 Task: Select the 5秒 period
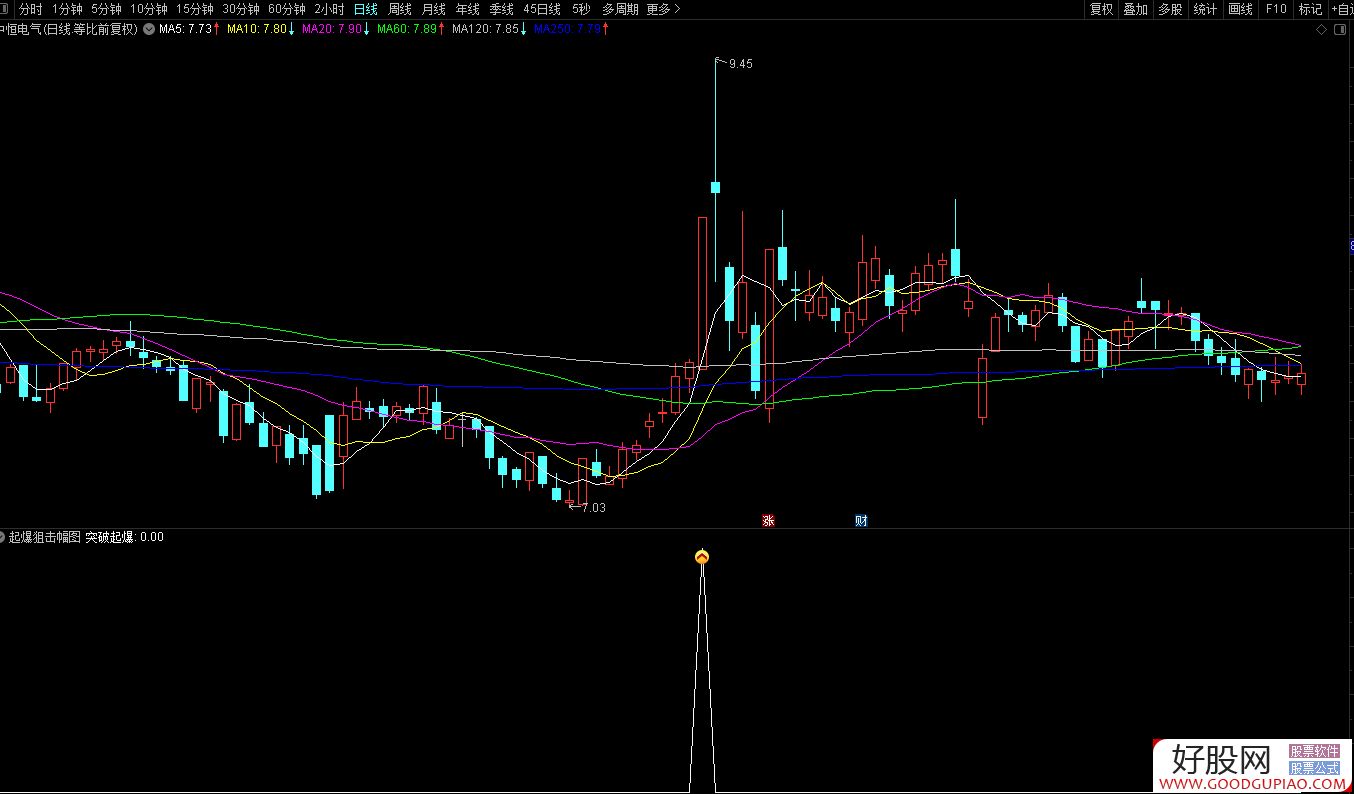click(581, 9)
